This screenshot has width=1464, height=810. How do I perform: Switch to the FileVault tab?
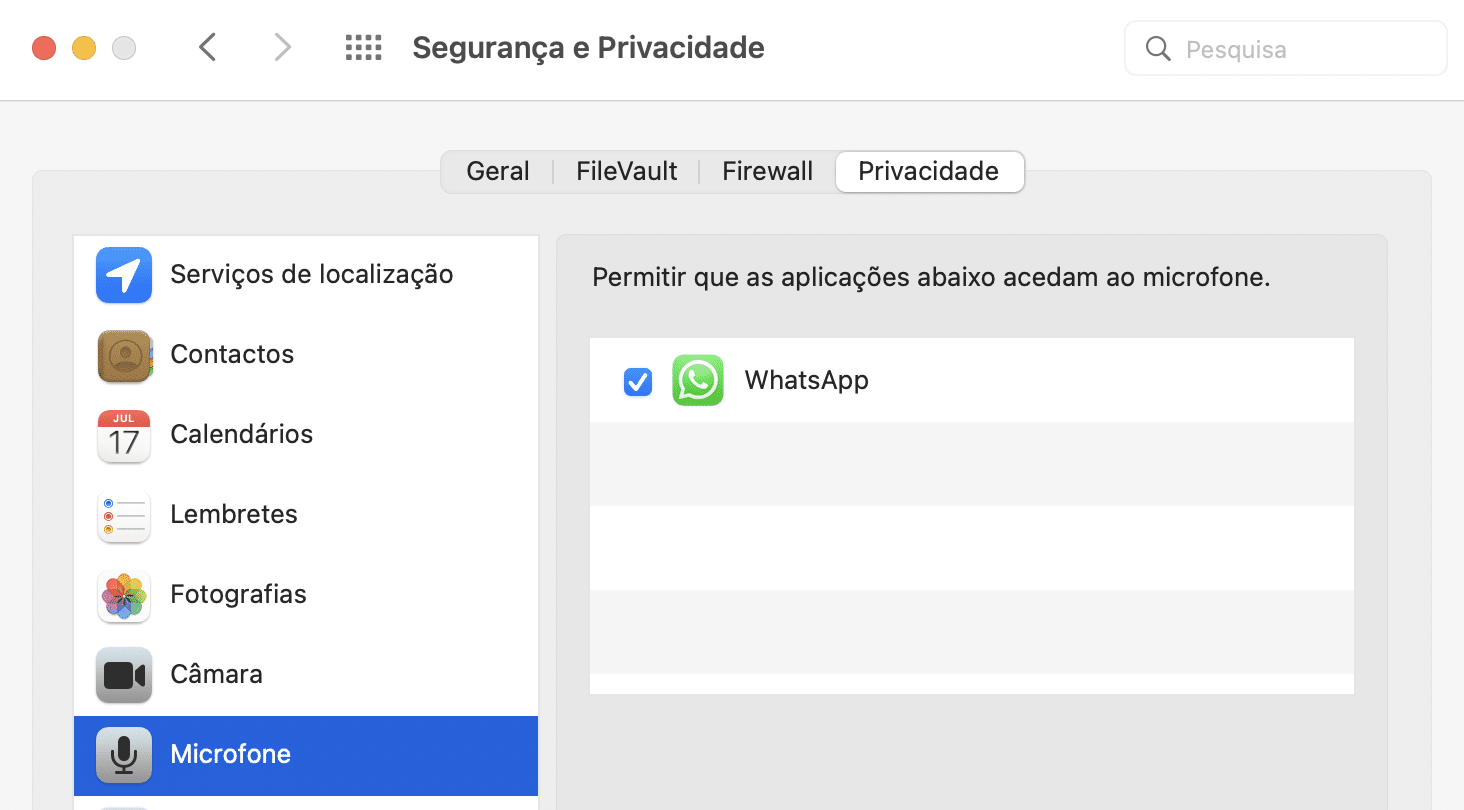coord(627,171)
